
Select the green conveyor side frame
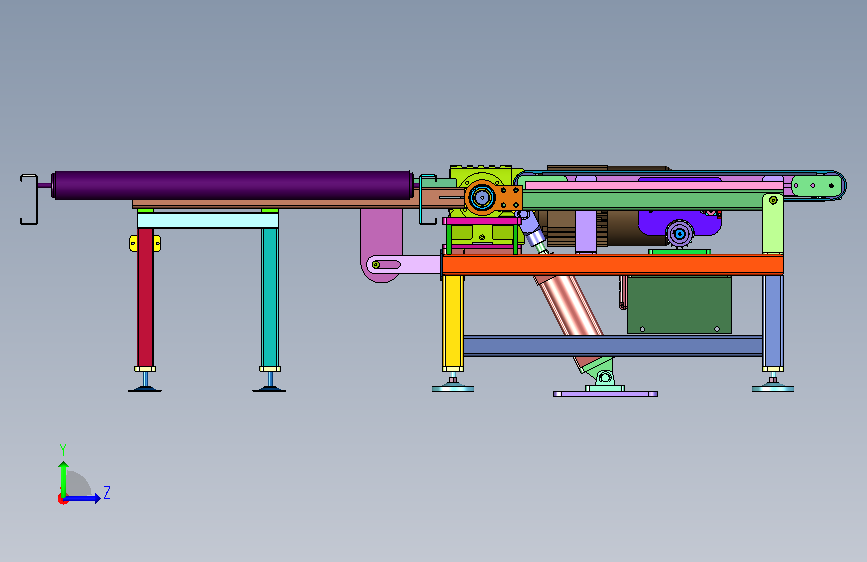coord(641,200)
